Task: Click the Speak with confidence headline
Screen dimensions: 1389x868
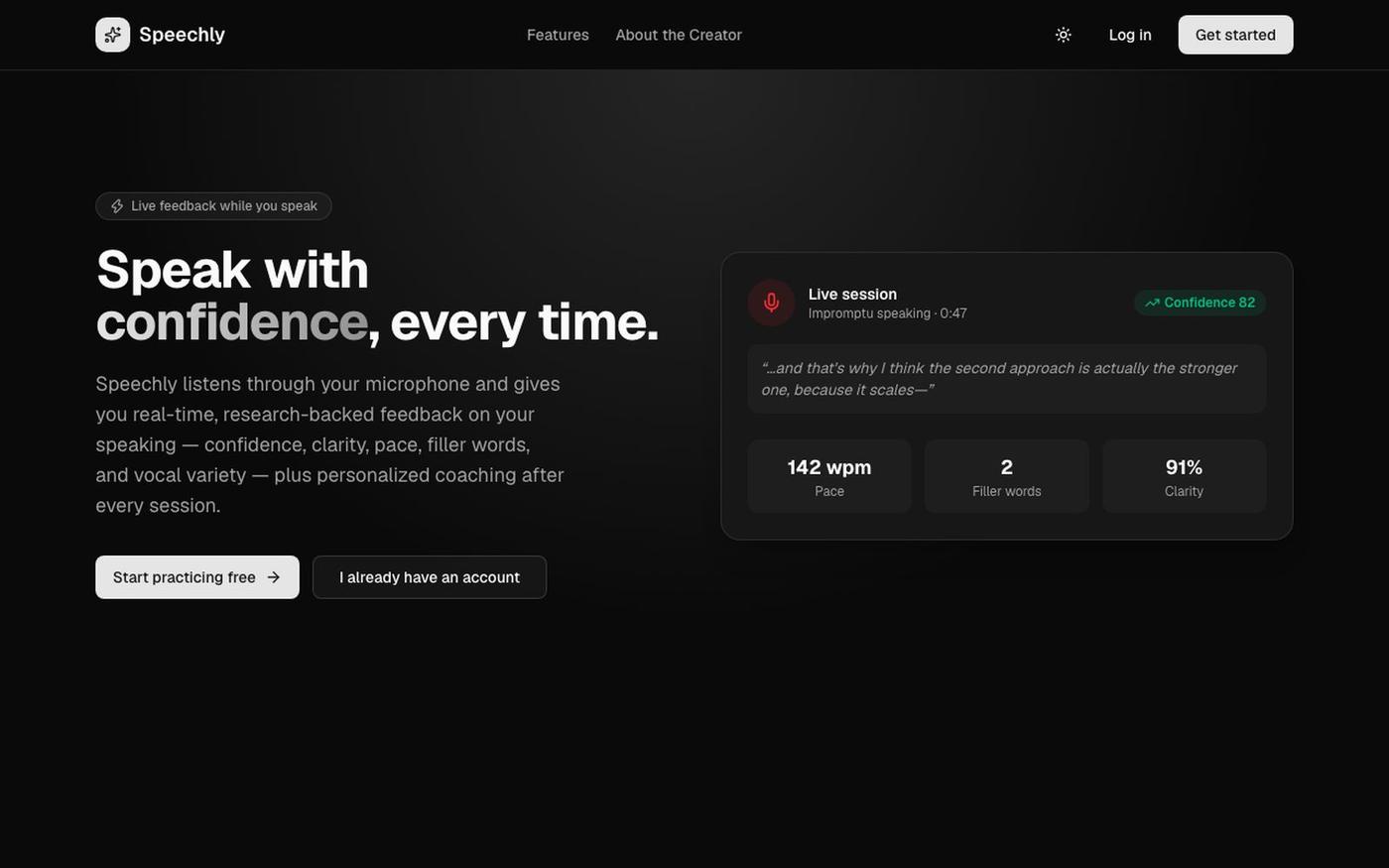Action: click(x=377, y=296)
